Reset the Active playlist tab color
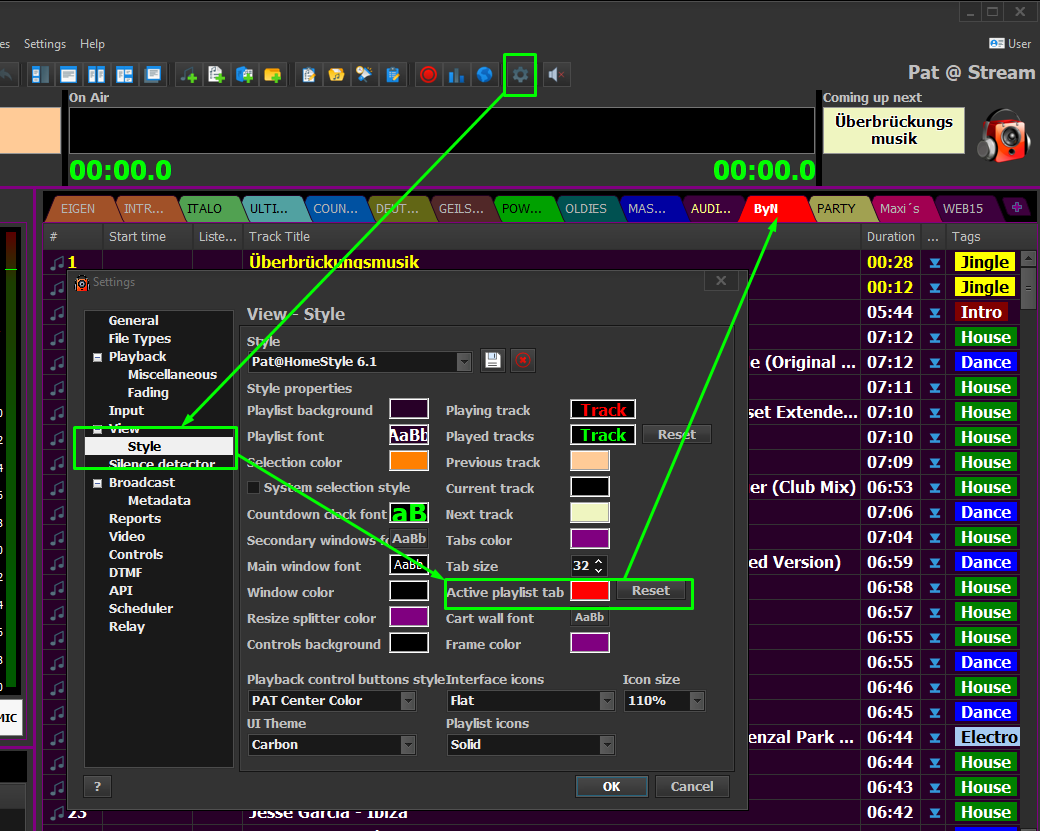The height and width of the screenshot is (831, 1040). coord(651,591)
